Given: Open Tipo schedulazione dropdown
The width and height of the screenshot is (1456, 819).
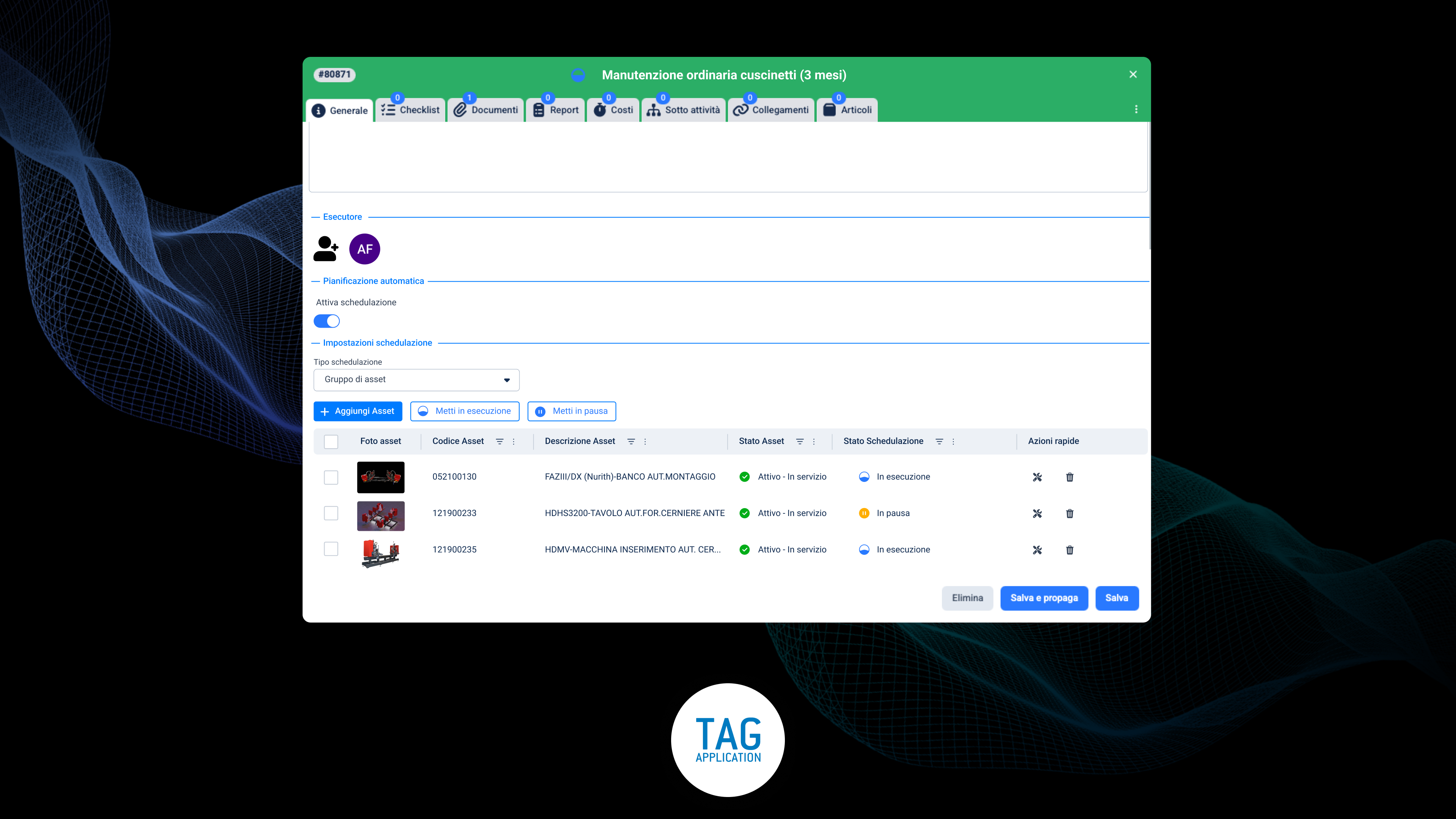Looking at the screenshot, I should pos(416,380).
